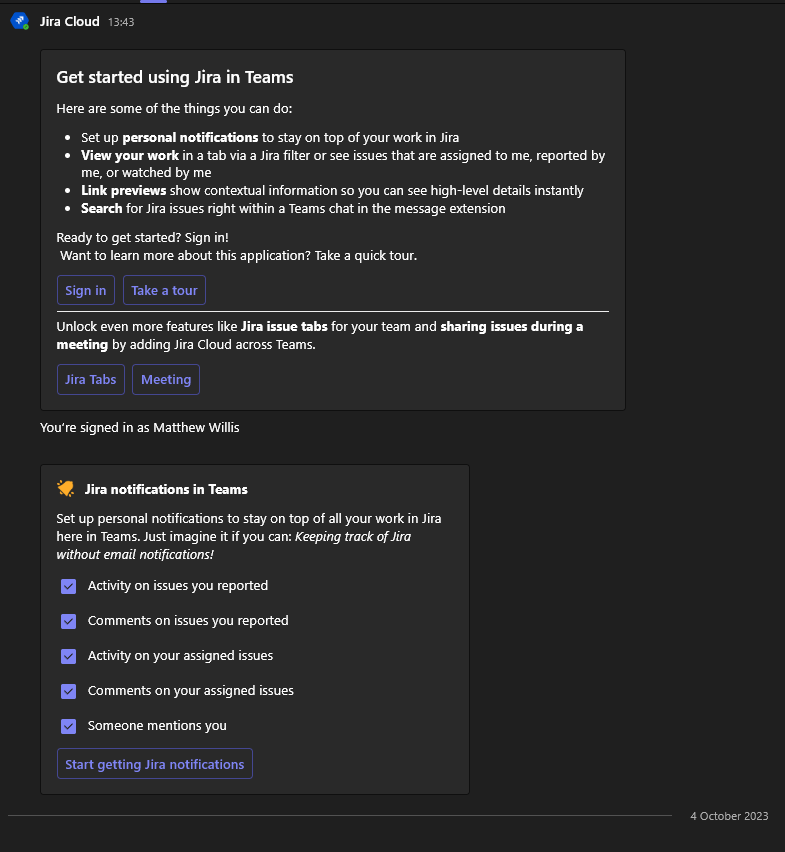Screen dimensions: 785x852
Task: Select the Jira Cloud app icon bottom left corner
Action: [x=19, y=21]
